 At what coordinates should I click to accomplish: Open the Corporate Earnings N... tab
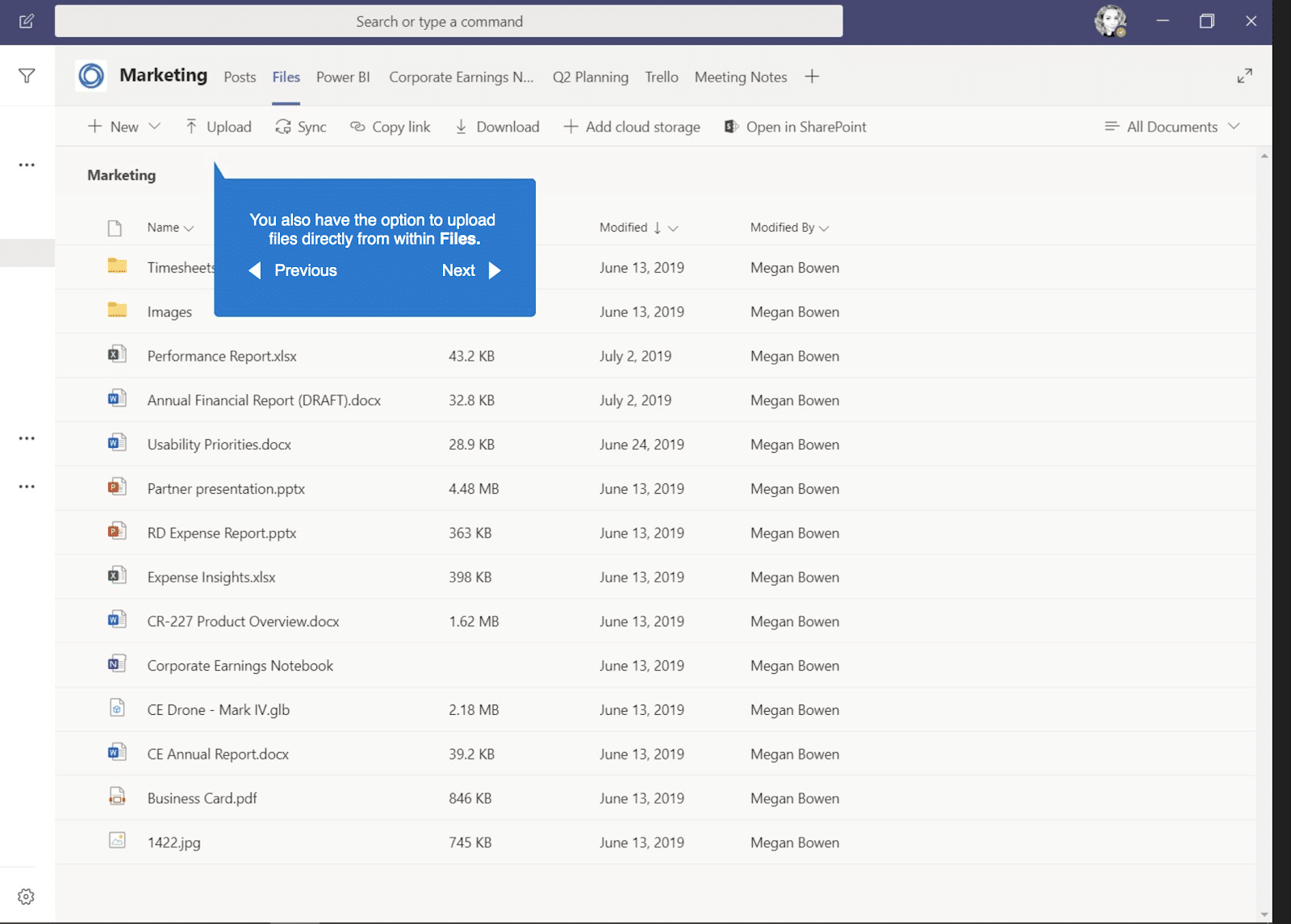462,77
